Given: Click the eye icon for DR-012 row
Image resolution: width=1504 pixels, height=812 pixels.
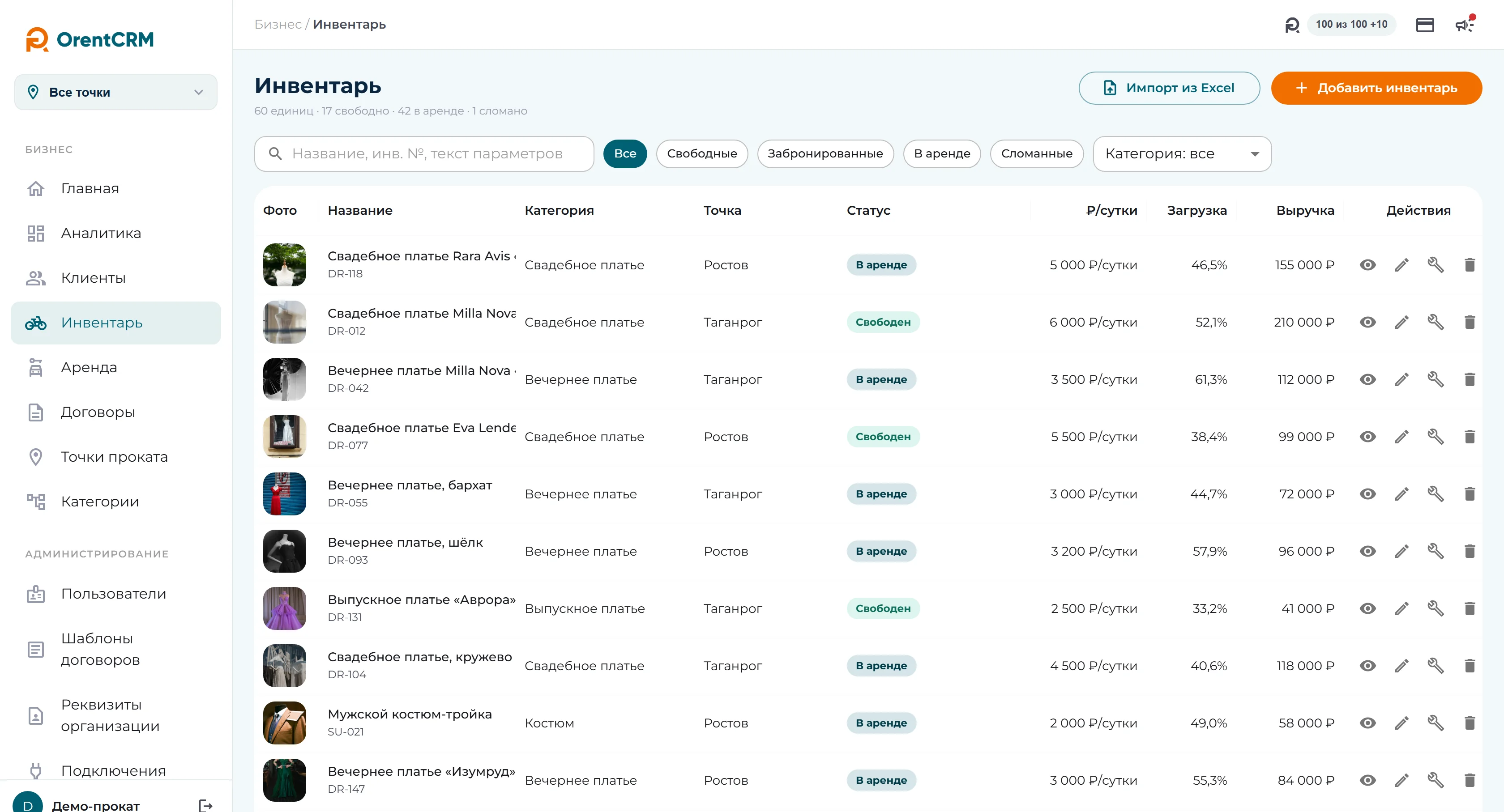Looking at the screenshot, I should click(x=1367, y=322).
